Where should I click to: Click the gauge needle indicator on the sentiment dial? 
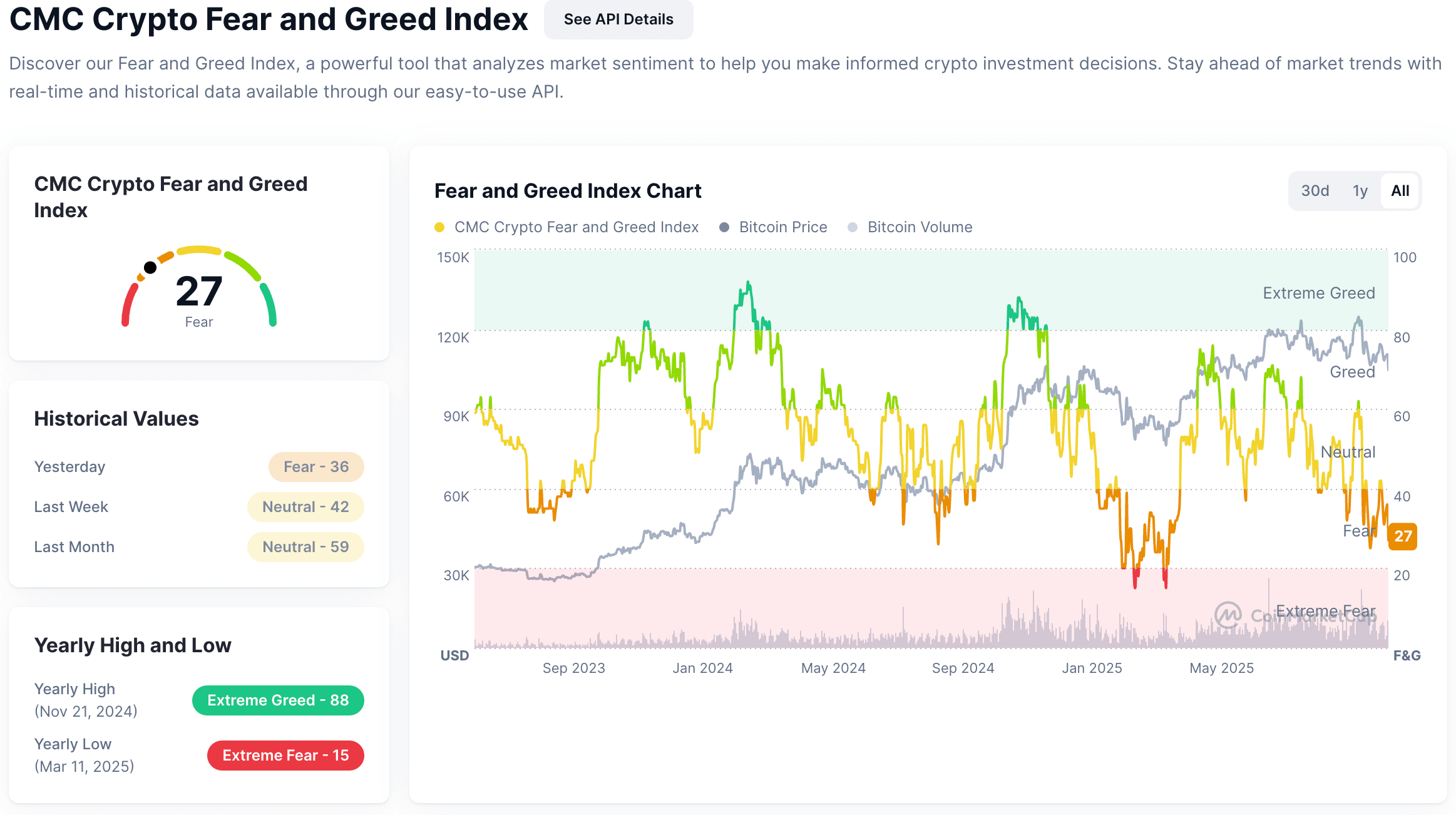[150, 267]
